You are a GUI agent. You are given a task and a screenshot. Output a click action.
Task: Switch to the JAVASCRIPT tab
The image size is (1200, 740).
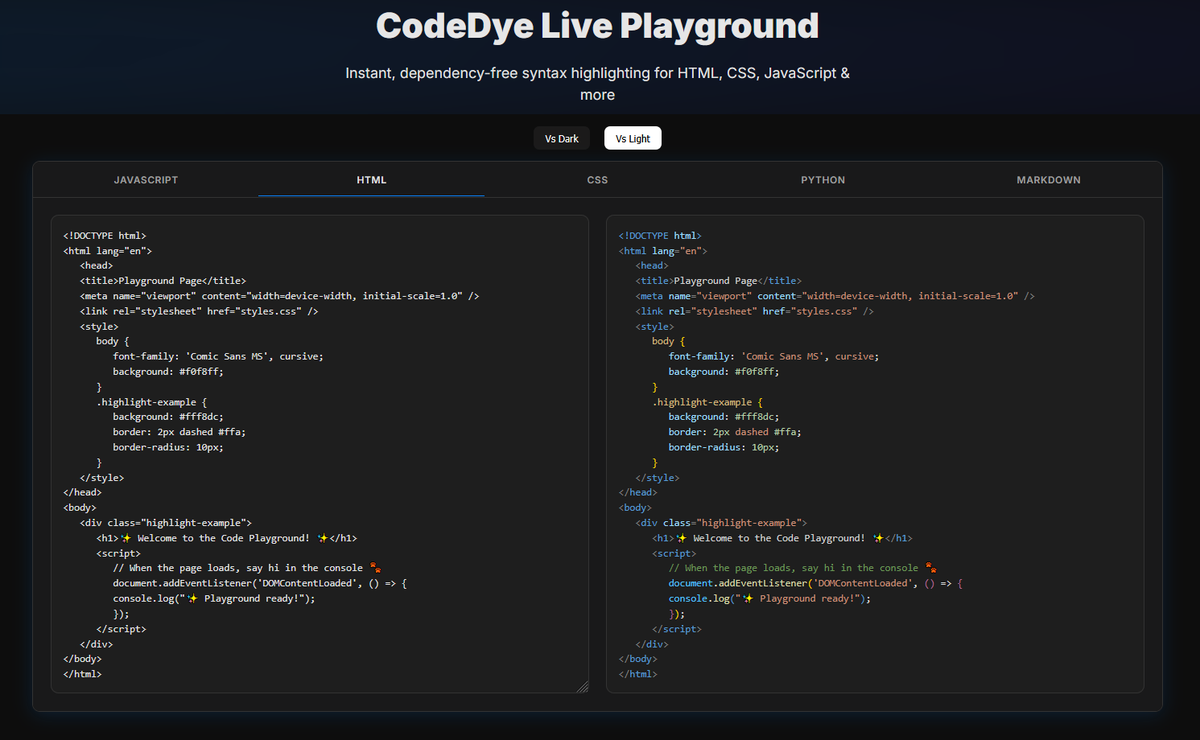(146, 180)
